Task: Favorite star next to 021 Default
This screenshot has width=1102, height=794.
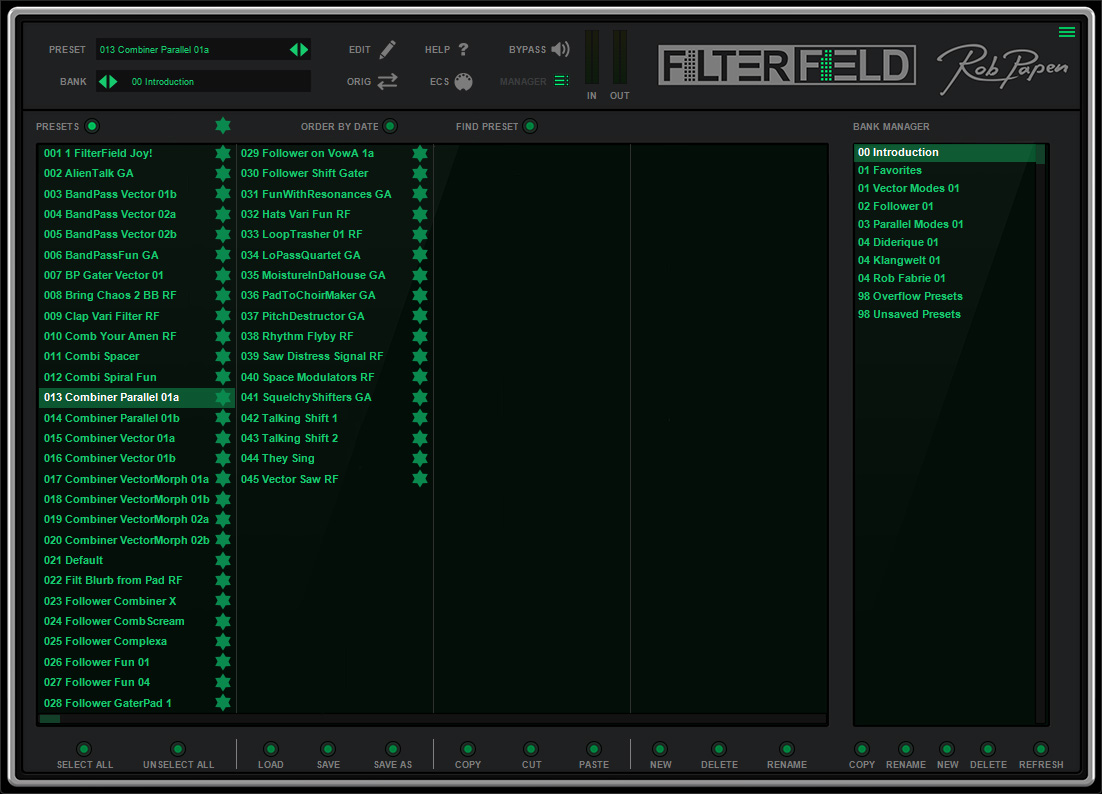Action: coord(223,560)
